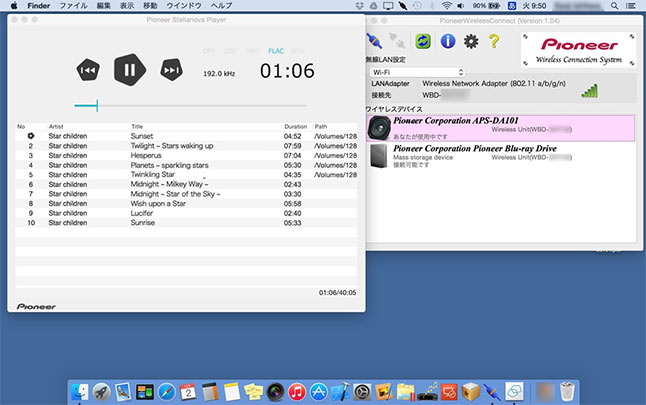
Task: Select Midnight ~ Star of the Sky ~
Action: pos(186,194)
